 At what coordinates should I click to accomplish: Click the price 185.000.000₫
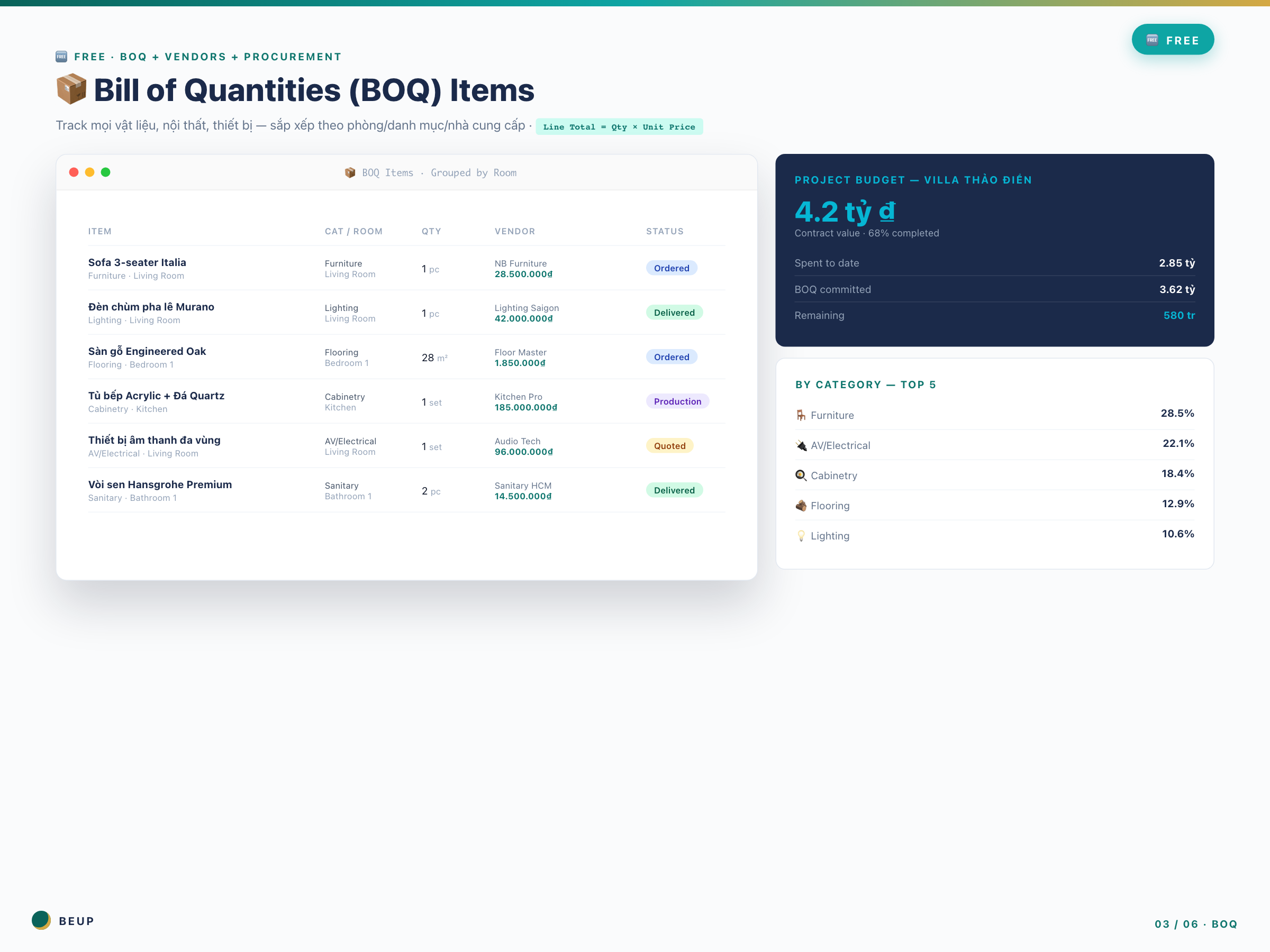[x=526, y=407]
